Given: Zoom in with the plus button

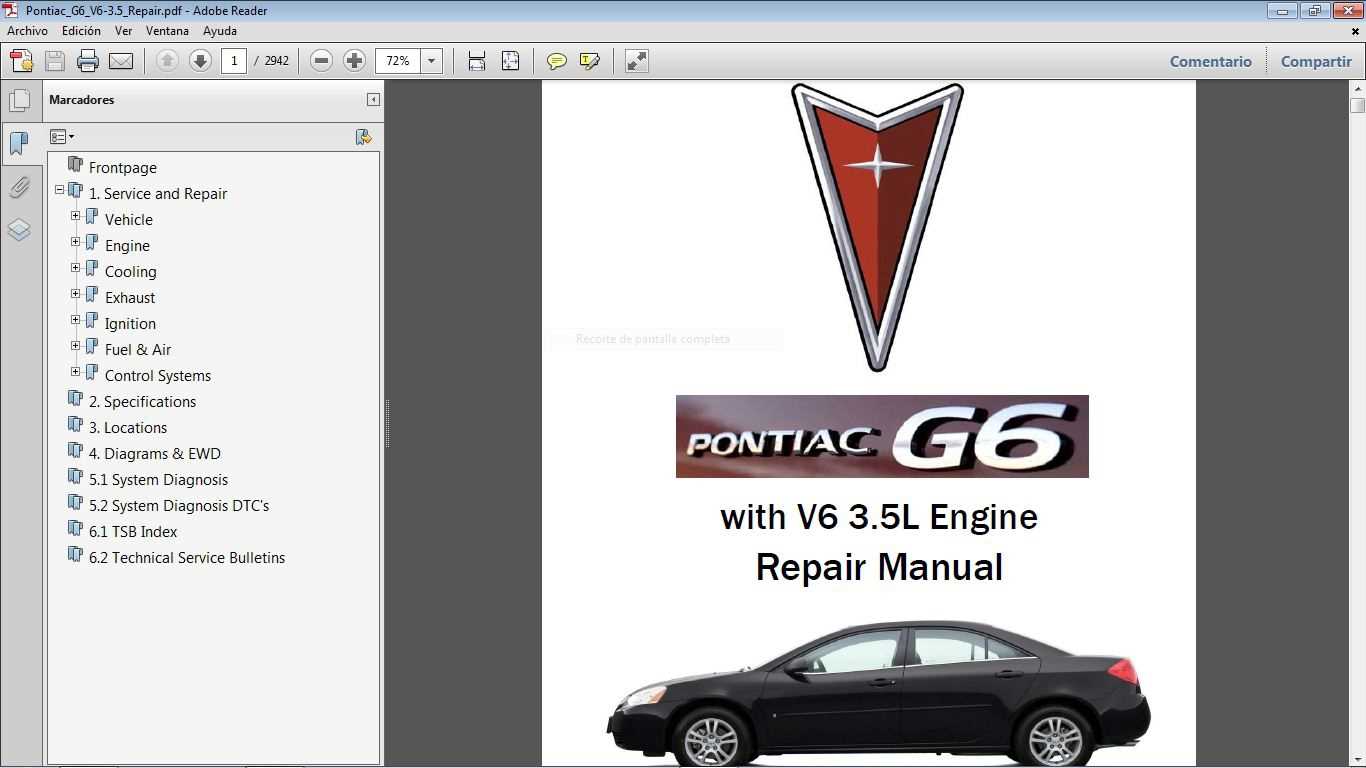Looking at the screenshot, I should point(354,61).
